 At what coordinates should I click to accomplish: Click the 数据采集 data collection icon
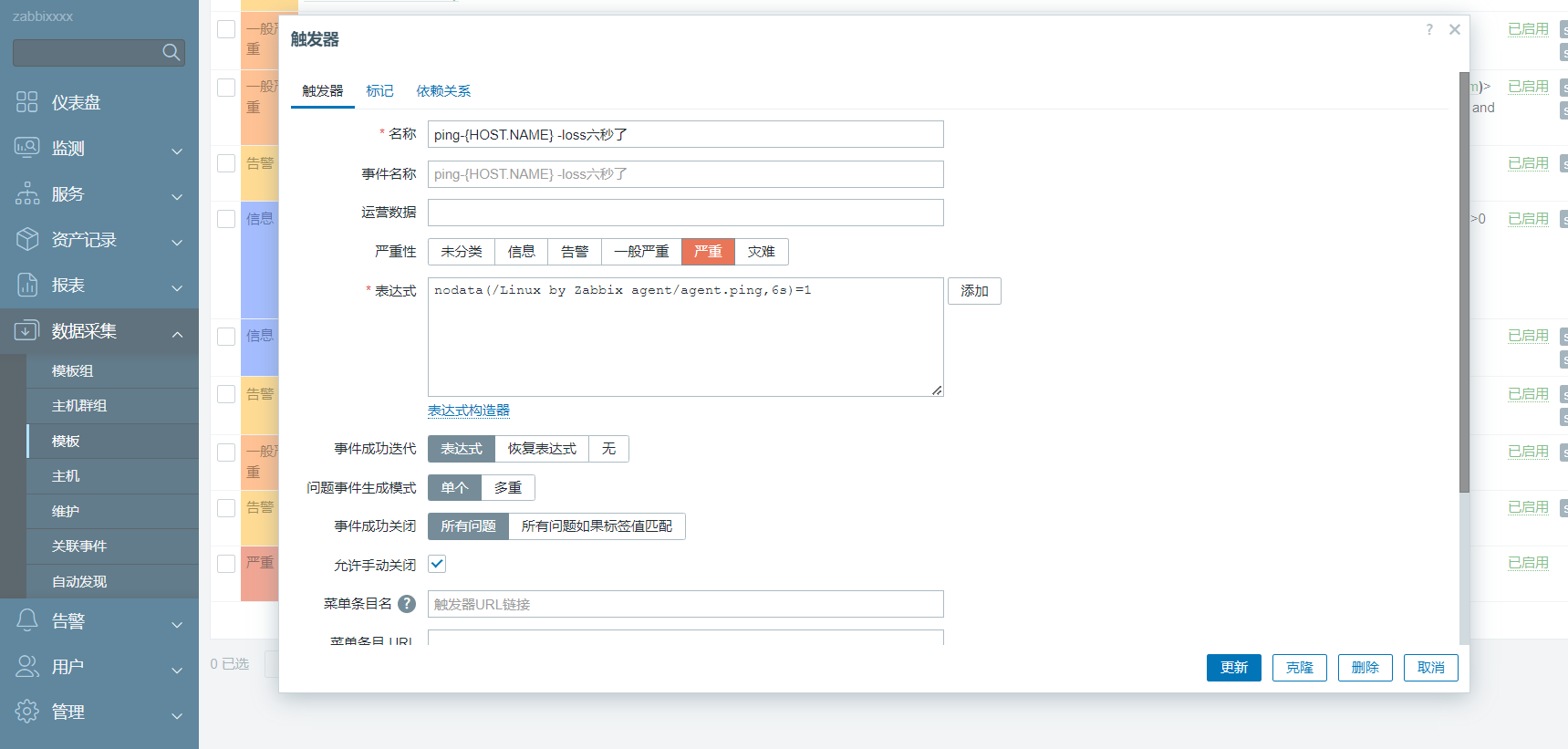point(27,330)
